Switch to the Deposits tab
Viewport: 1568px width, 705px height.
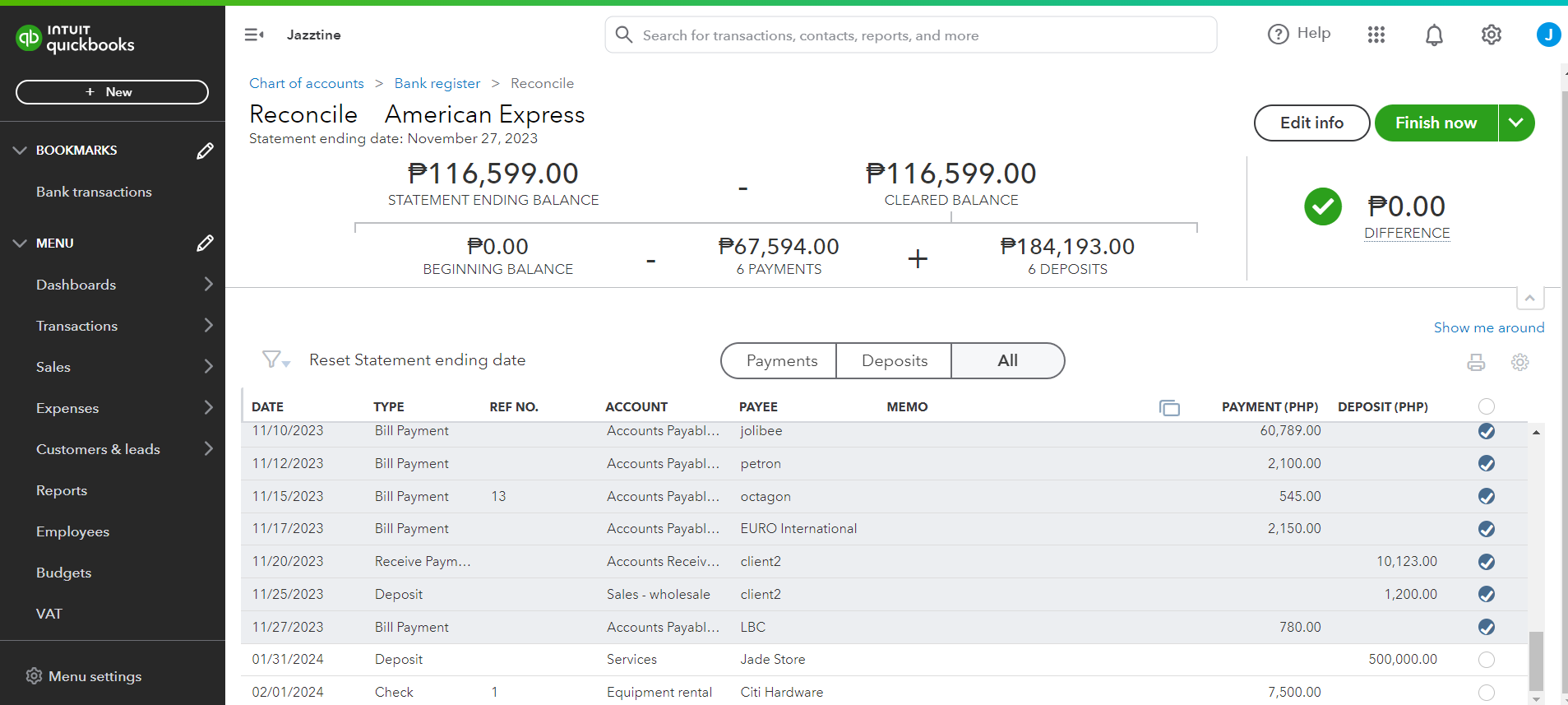point(894,361)
